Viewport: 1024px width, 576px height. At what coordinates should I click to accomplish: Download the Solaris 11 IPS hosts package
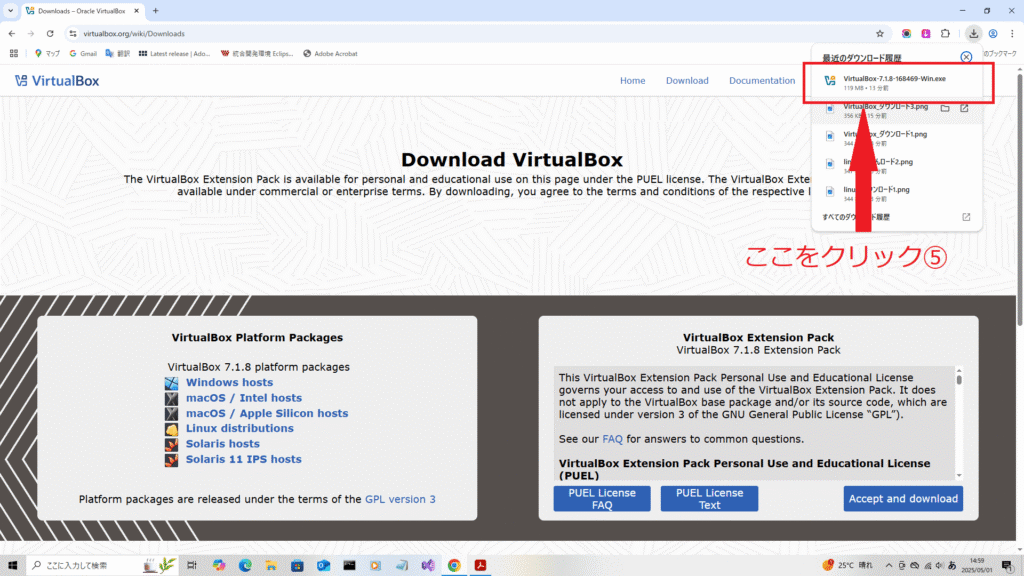244,459
